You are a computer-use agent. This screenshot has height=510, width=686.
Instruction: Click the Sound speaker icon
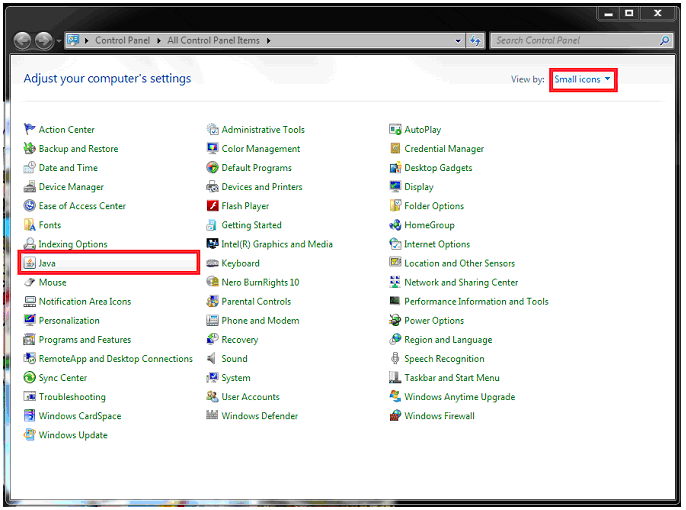click(x=213, y=359)
